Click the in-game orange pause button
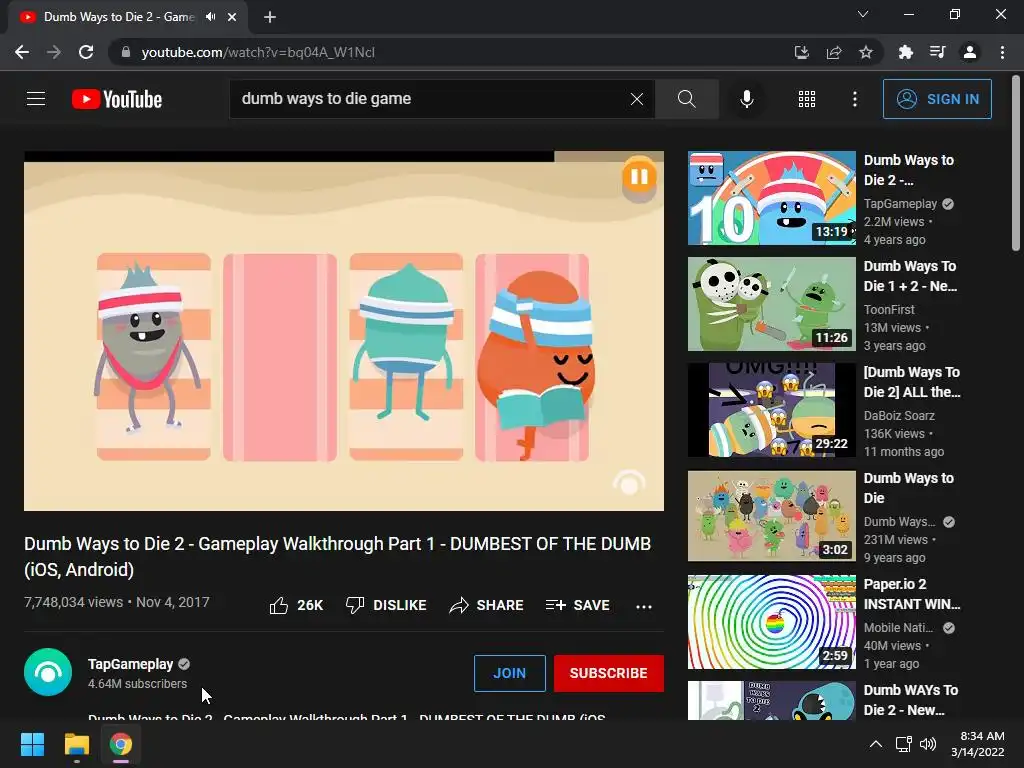 click(x=639, y=176)
